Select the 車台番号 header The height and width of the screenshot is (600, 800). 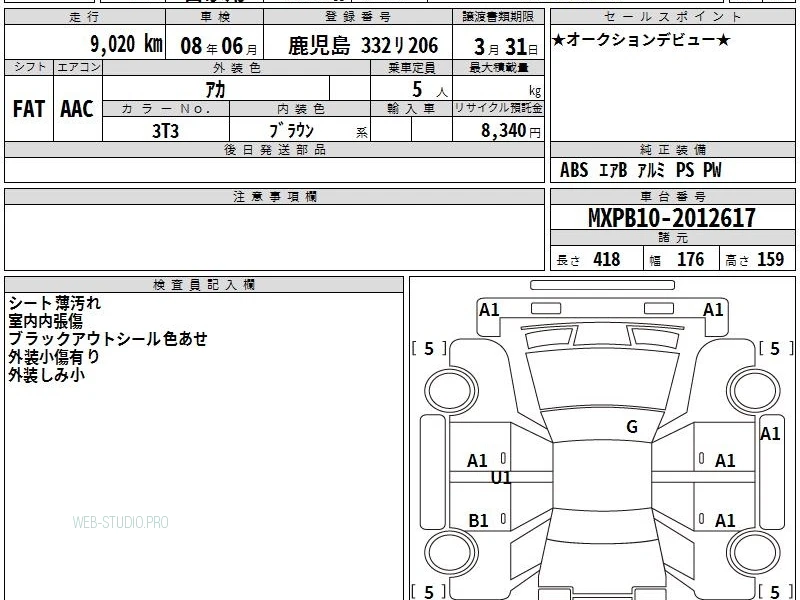pyautogui.click(x=672, y=196)
